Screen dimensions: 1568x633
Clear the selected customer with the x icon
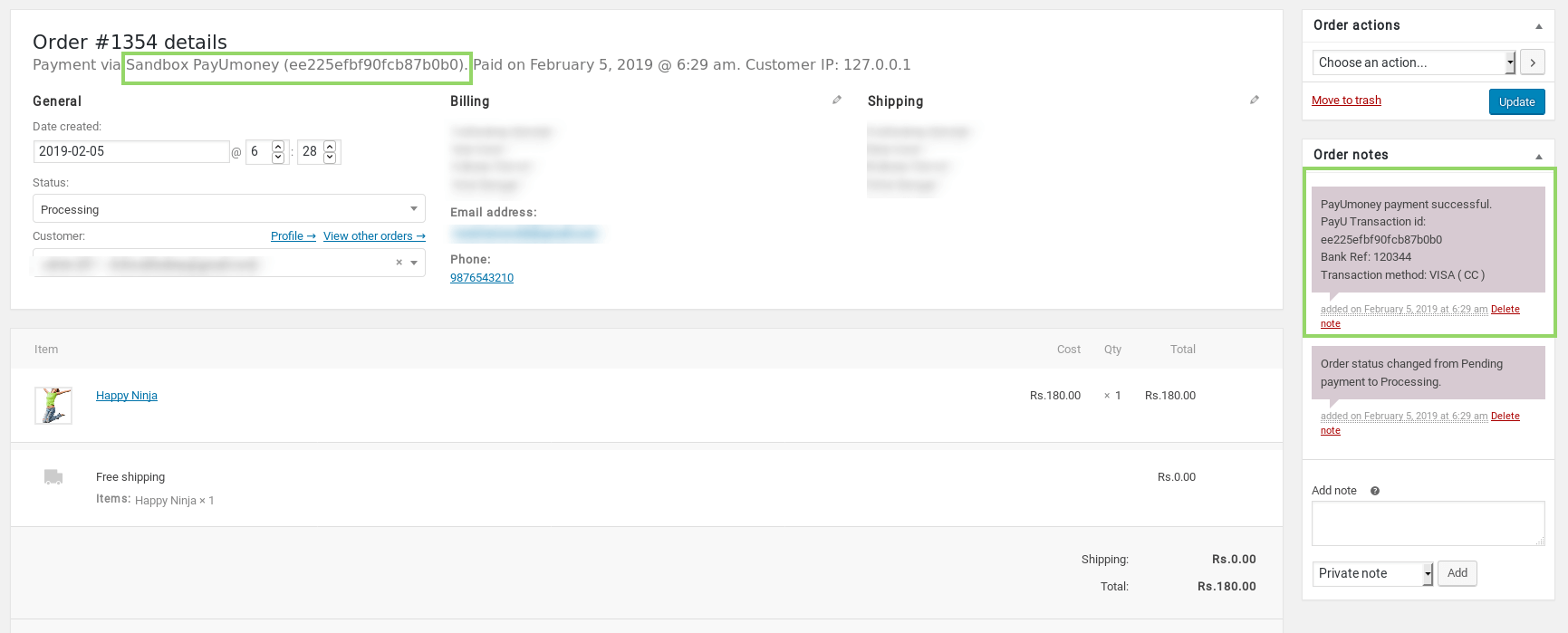[x=399, y=263]
